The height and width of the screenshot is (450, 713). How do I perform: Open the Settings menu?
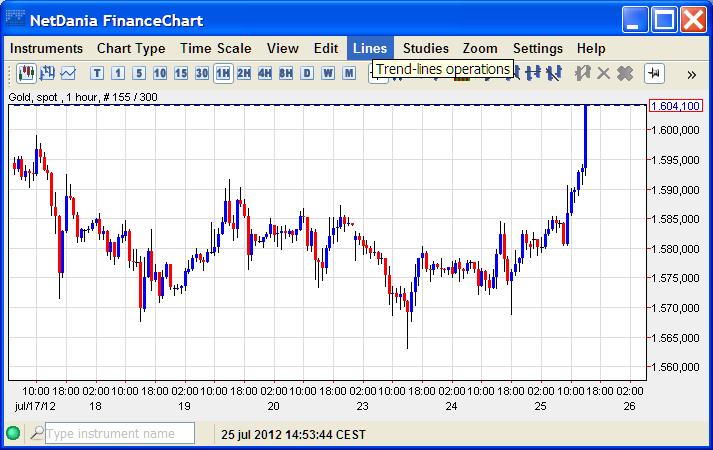pyautogui.click(x=538, y=48)
